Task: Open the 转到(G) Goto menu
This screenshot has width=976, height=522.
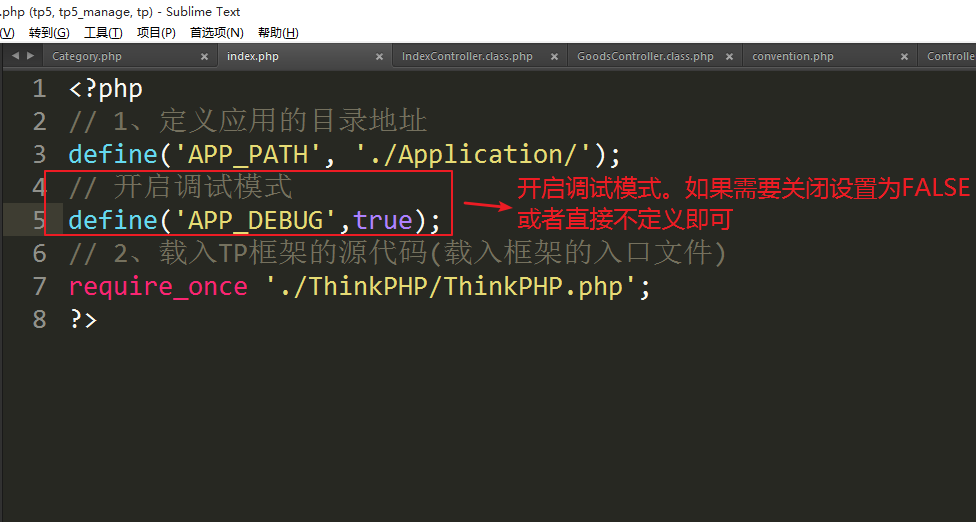Action: click(49, 33)
